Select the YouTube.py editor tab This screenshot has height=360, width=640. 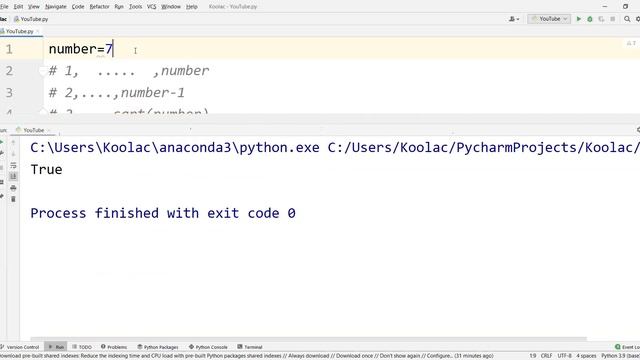[x=20, y=31]
